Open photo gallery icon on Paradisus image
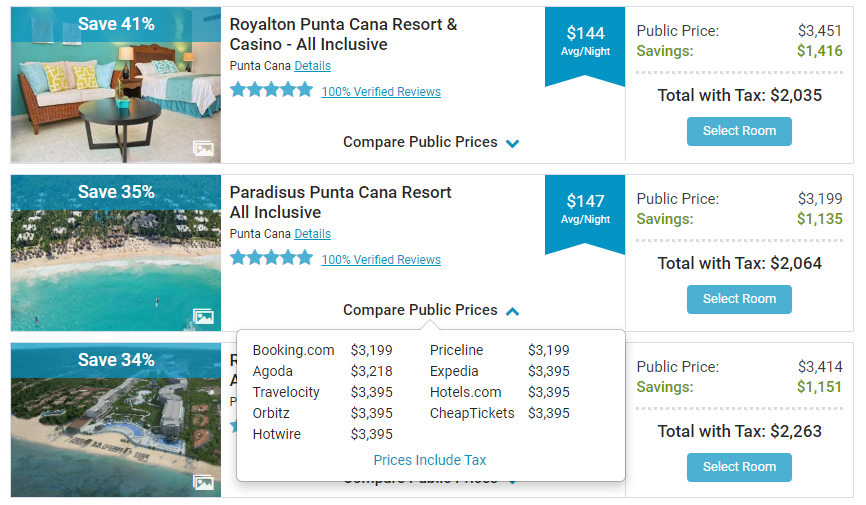This screenshot has width=866, height=505. [x=204, y=317]
